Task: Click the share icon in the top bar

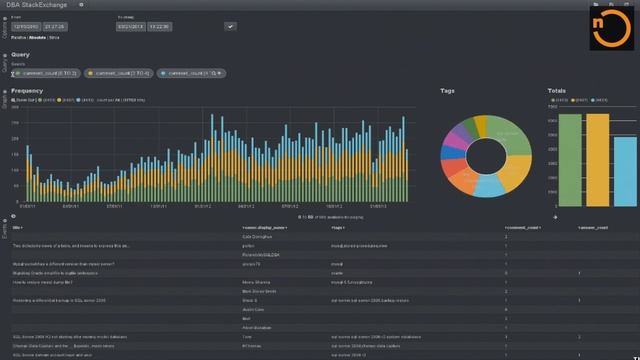Action: (x=627, y=4)
